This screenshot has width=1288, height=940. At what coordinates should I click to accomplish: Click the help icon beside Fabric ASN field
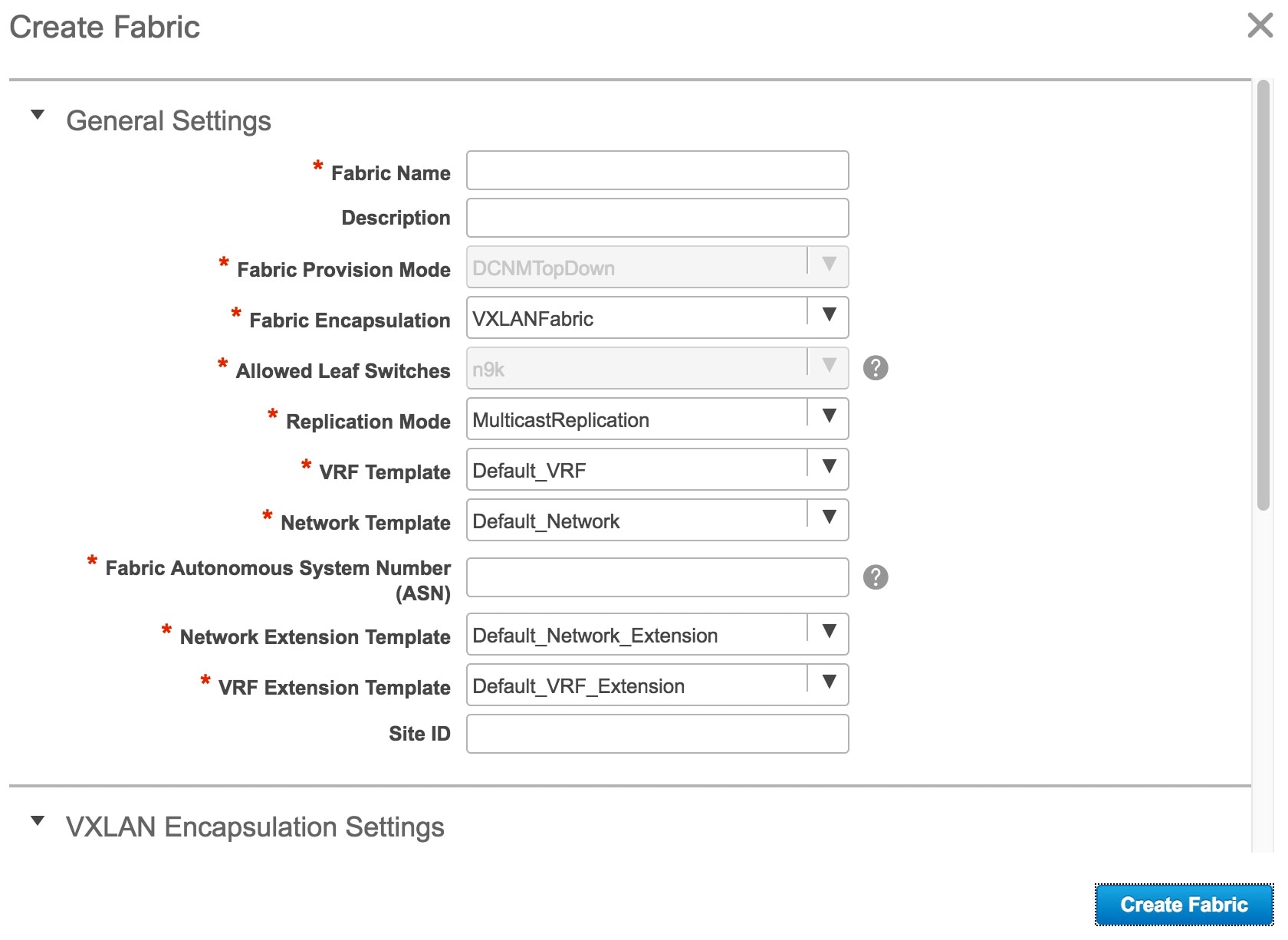876,577
